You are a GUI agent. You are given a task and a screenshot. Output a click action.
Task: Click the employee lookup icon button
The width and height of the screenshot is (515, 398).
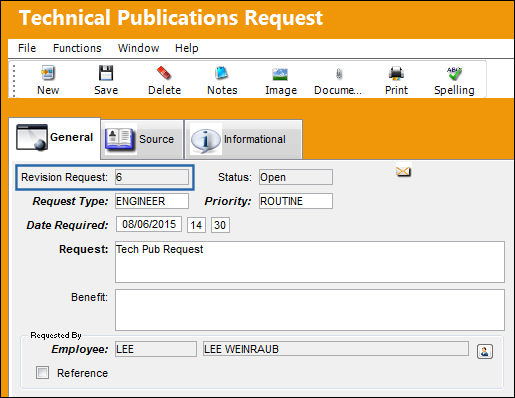[485, 351]
